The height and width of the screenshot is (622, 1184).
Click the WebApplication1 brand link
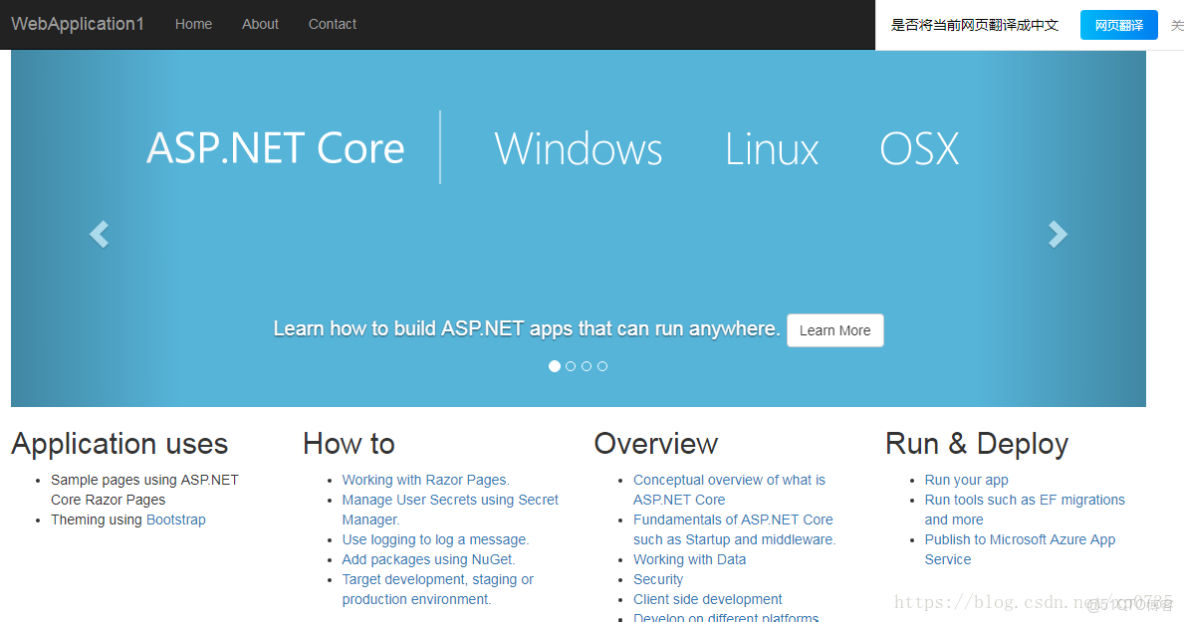(78, 24)
